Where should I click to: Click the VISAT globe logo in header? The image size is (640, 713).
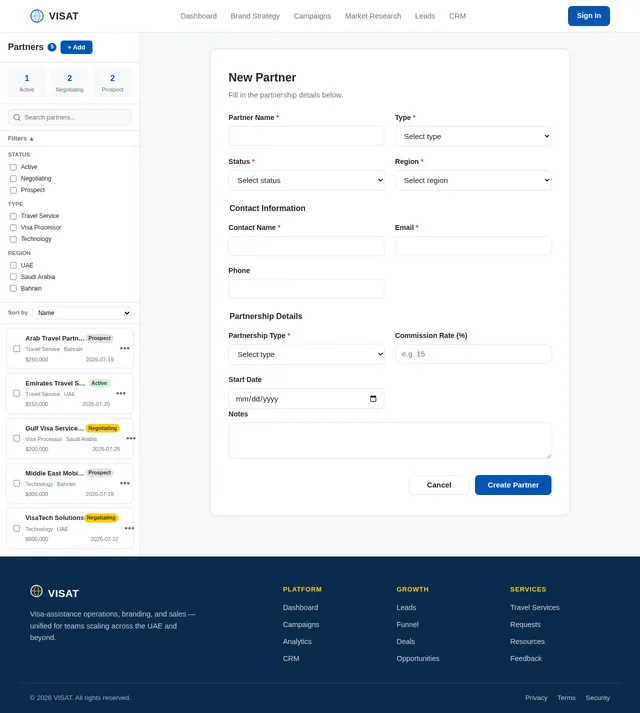(x=37, y=16)
